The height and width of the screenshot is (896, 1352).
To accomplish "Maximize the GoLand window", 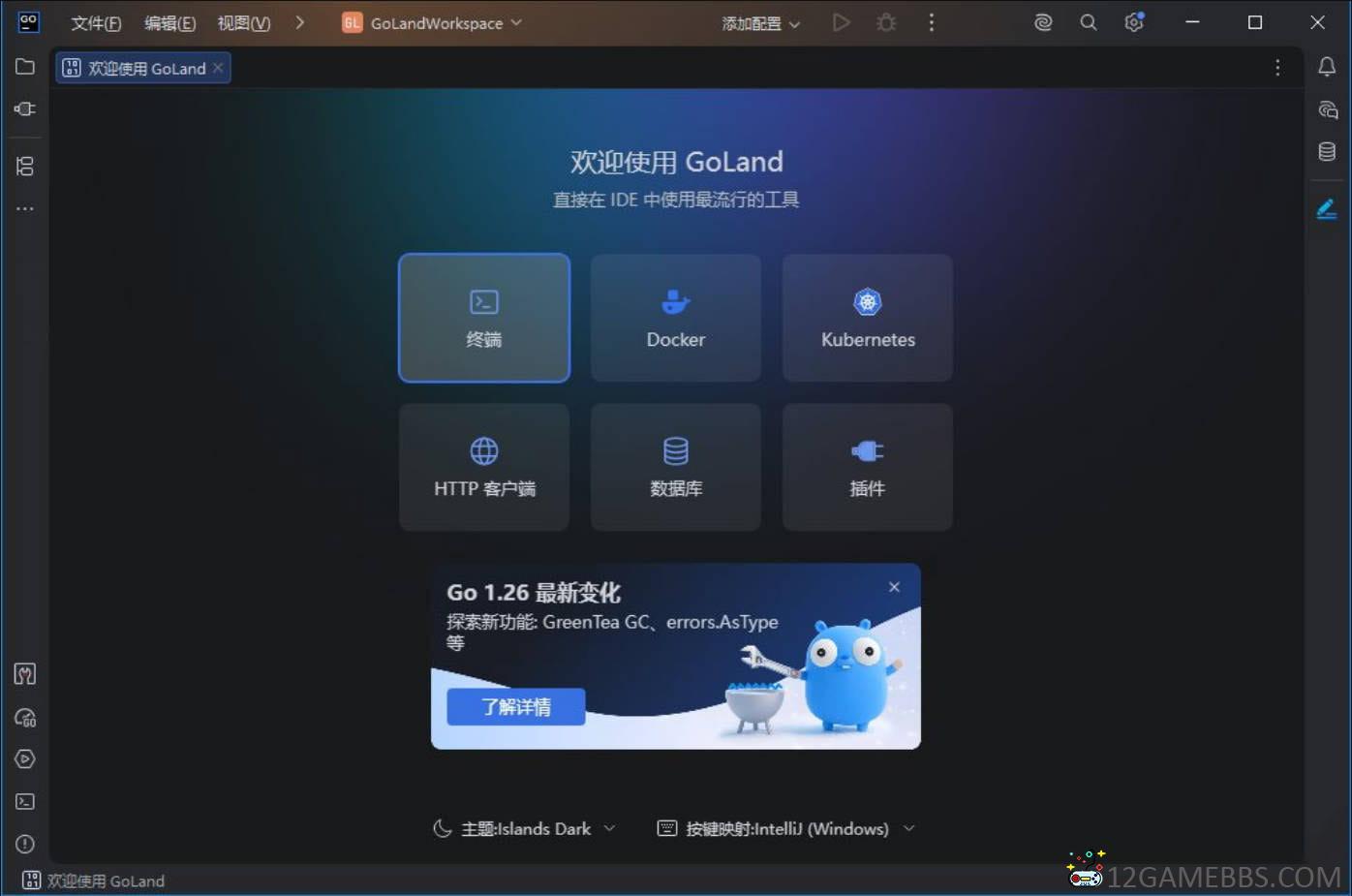I will tap(1255, 22).
